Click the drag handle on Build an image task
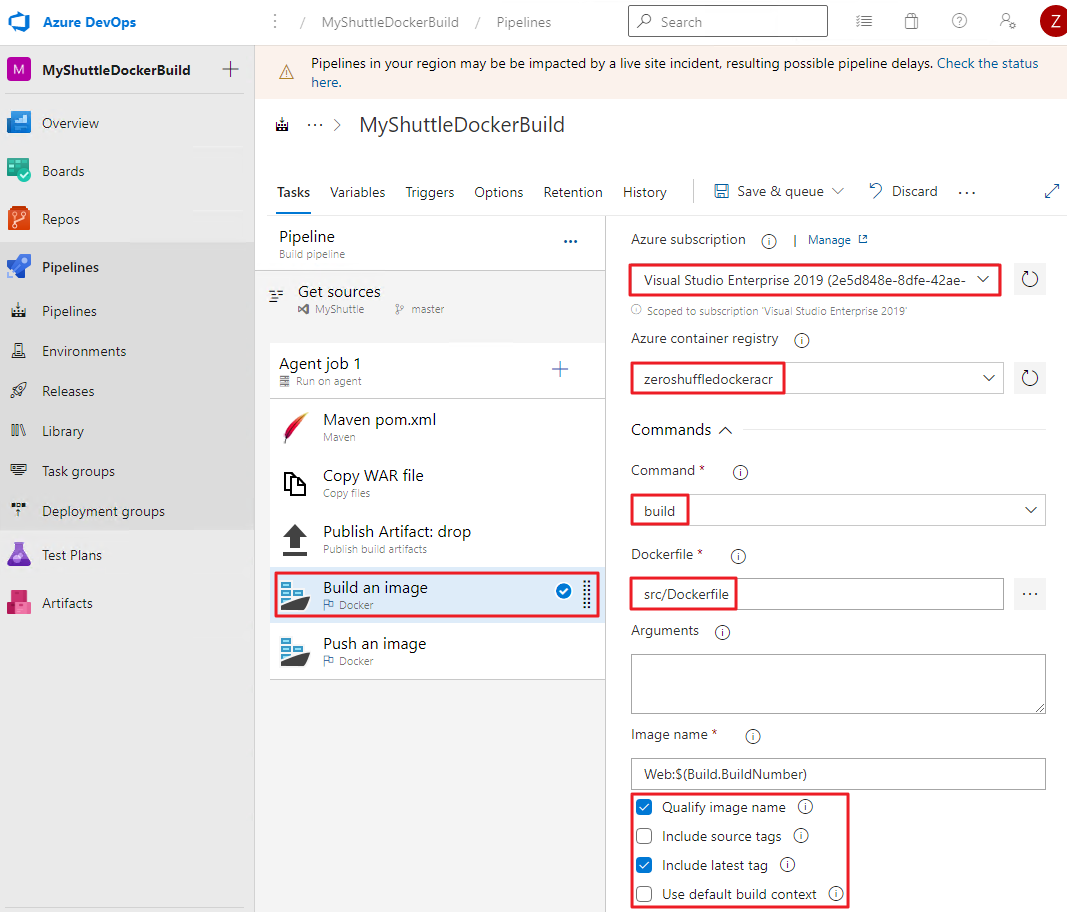The image size is (1067, 912). point(587,594)
